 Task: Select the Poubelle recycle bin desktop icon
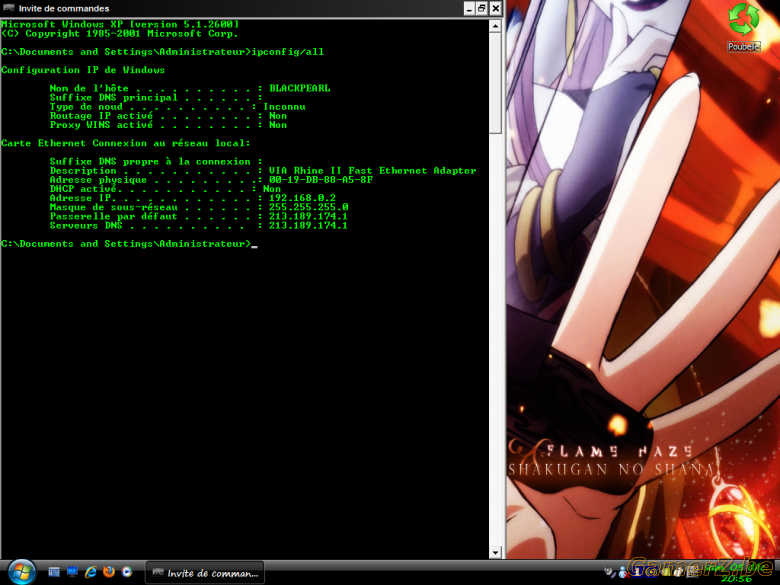(743, 26)
